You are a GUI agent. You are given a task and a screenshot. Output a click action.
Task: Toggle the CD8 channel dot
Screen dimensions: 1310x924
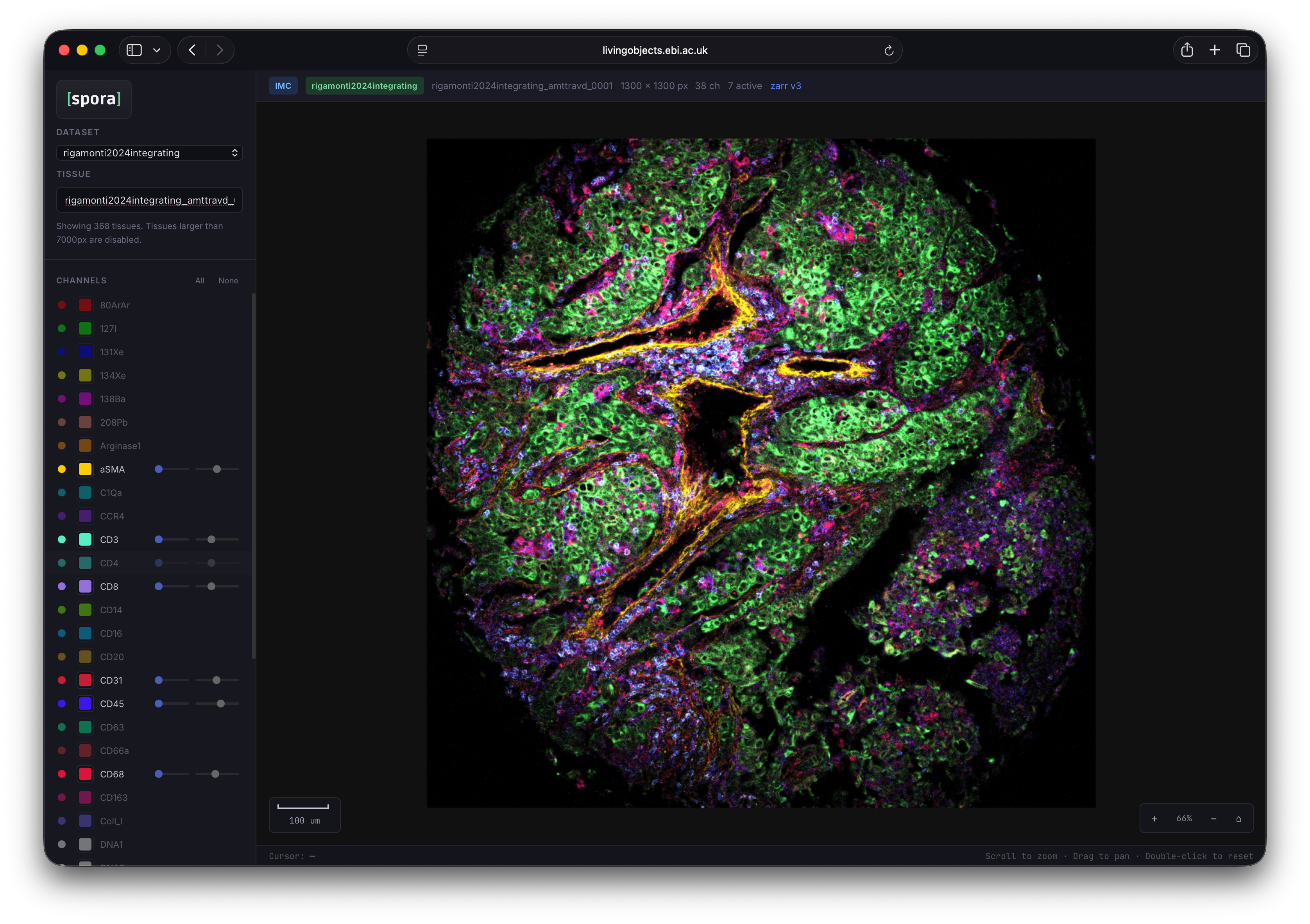click(x=62, y=586)
